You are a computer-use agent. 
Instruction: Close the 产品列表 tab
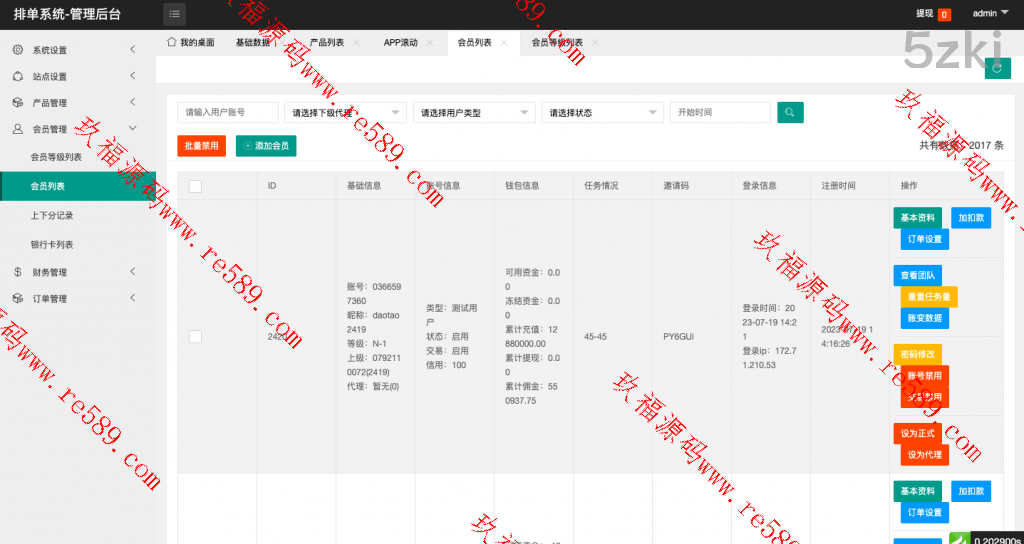[x=356, y=43]
